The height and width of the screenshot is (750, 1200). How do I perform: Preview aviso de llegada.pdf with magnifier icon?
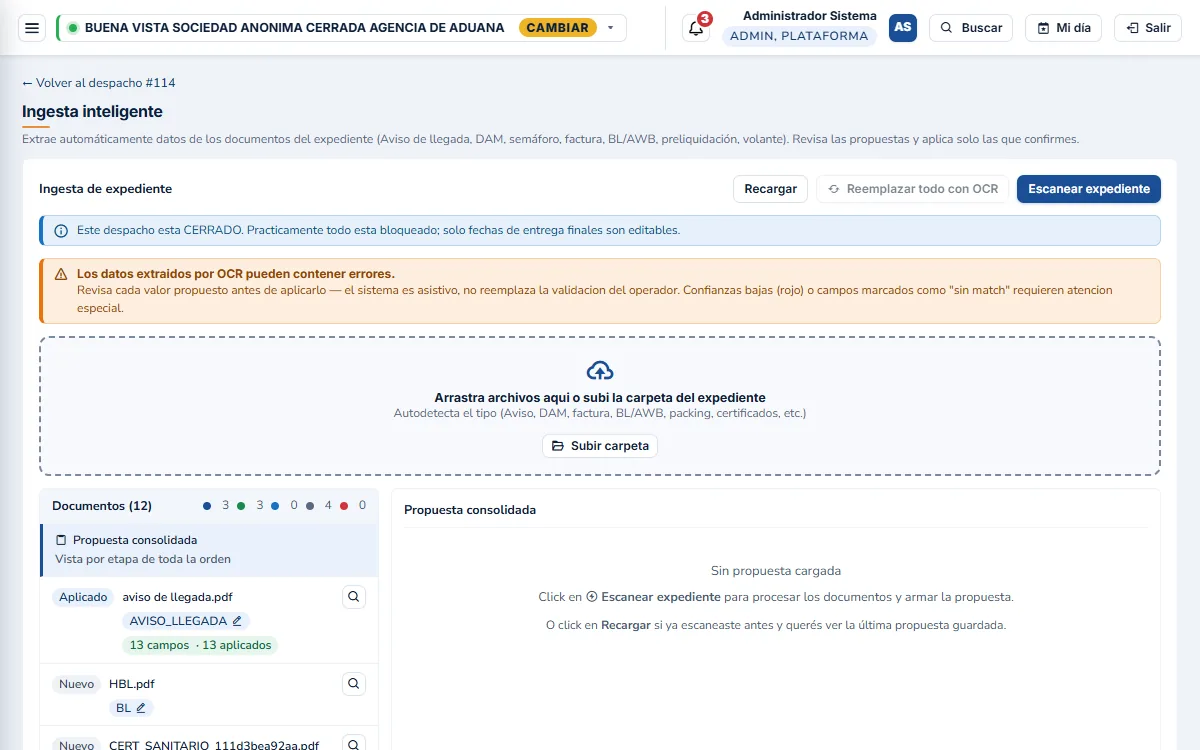point(353,597)
